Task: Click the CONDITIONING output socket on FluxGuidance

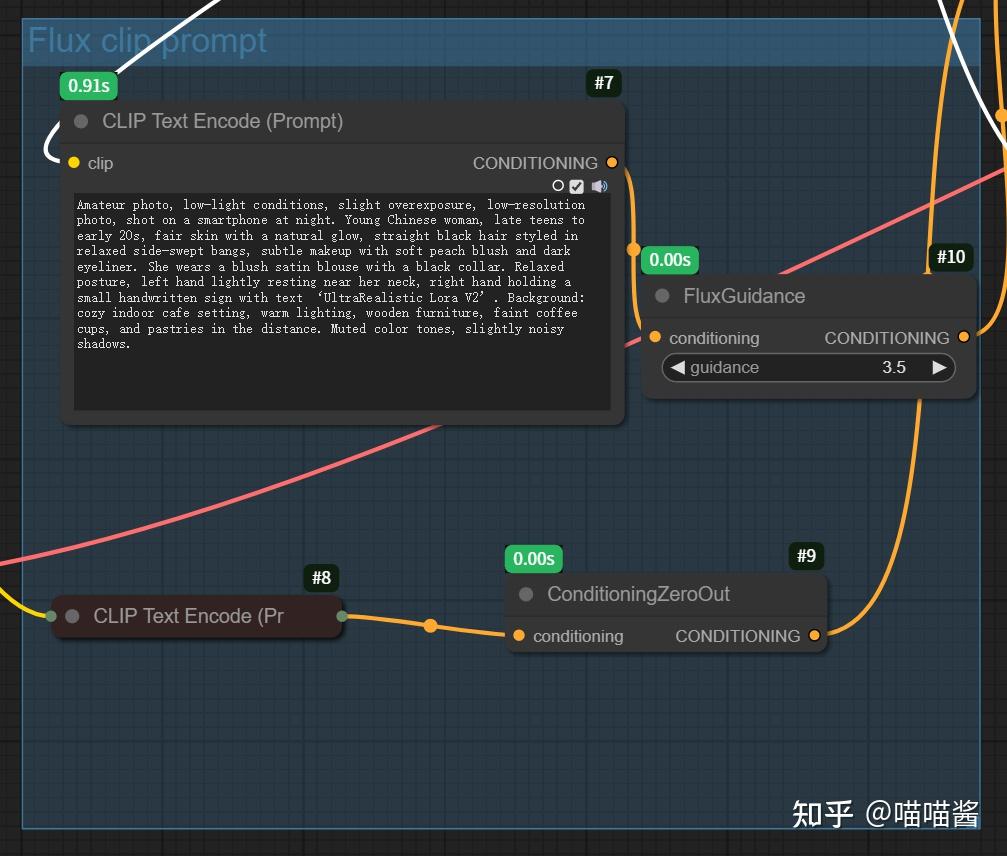Action: point(963,337)
